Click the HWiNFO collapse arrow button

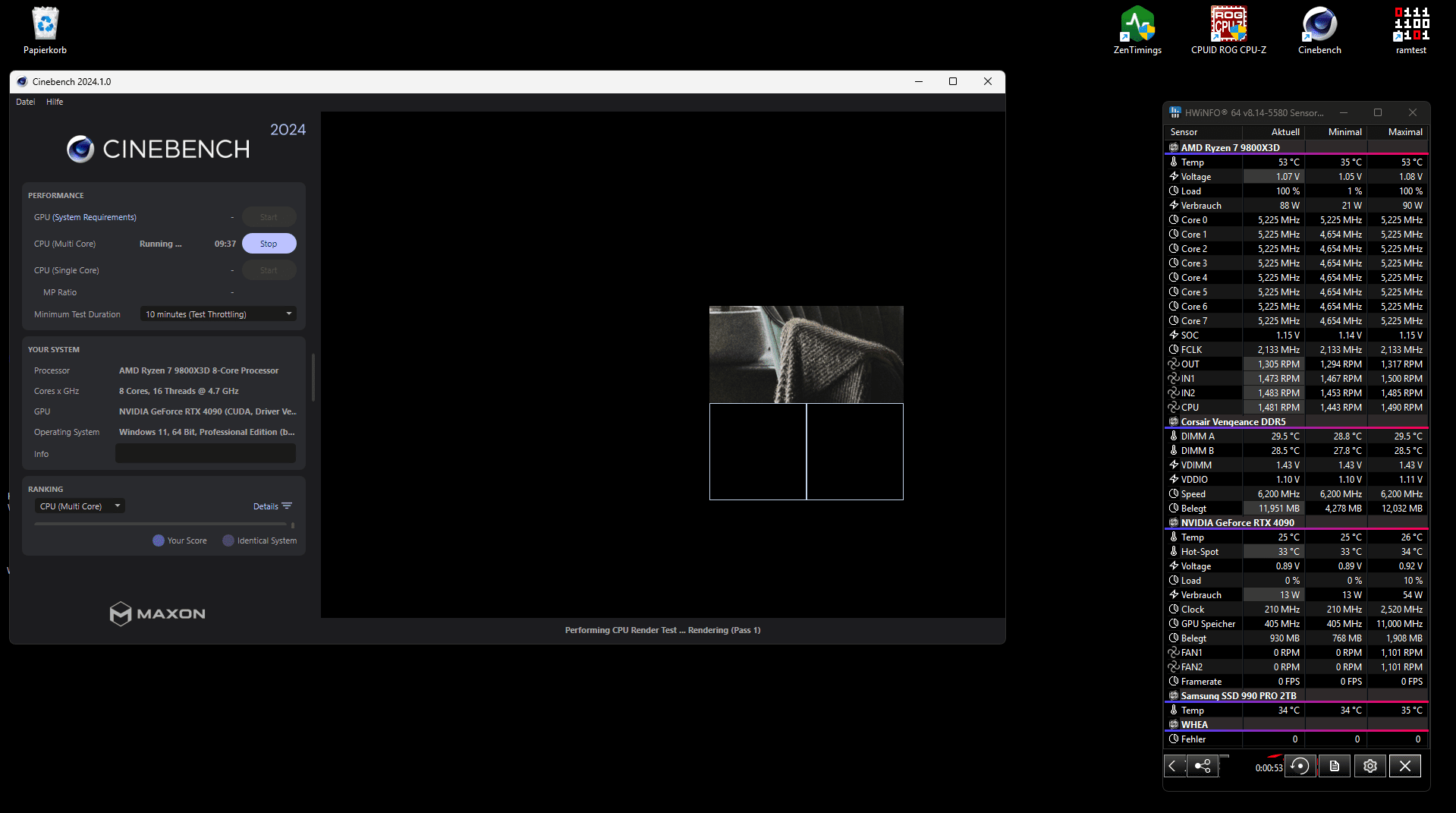coord(1173,766)
